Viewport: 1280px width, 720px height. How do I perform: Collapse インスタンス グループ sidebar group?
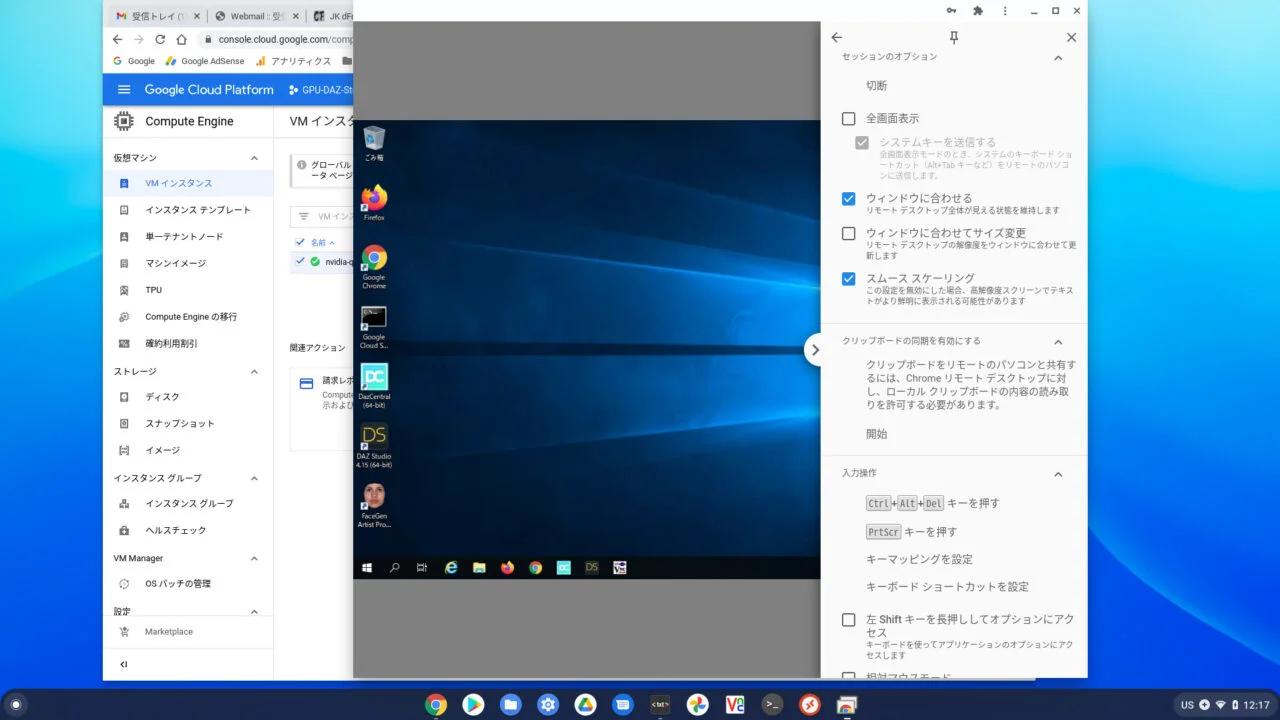[x=254, y=478]
